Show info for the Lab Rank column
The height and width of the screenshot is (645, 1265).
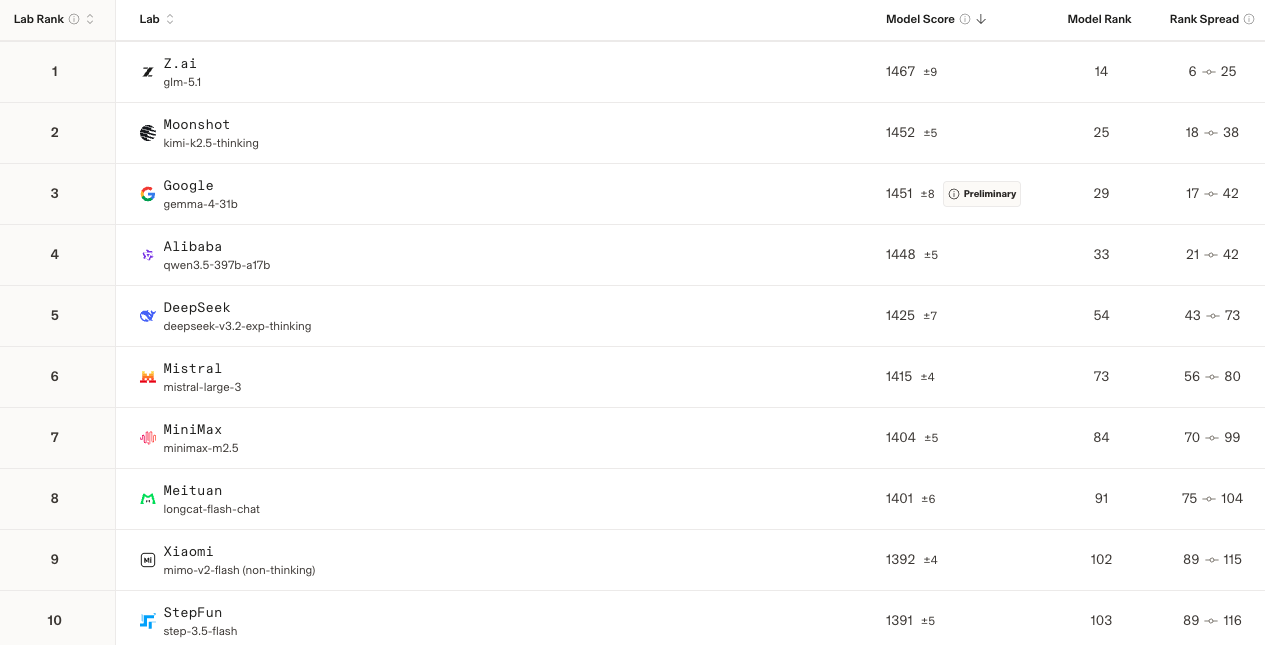pos(74,19)
